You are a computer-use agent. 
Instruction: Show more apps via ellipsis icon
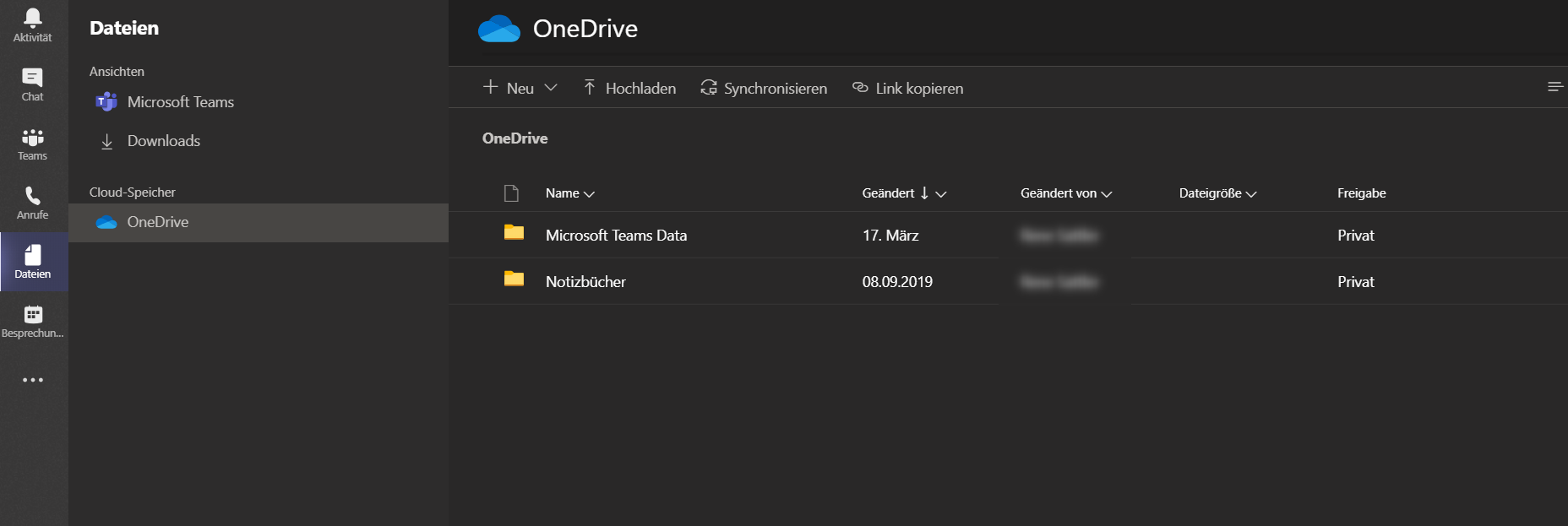pos(33,380)
